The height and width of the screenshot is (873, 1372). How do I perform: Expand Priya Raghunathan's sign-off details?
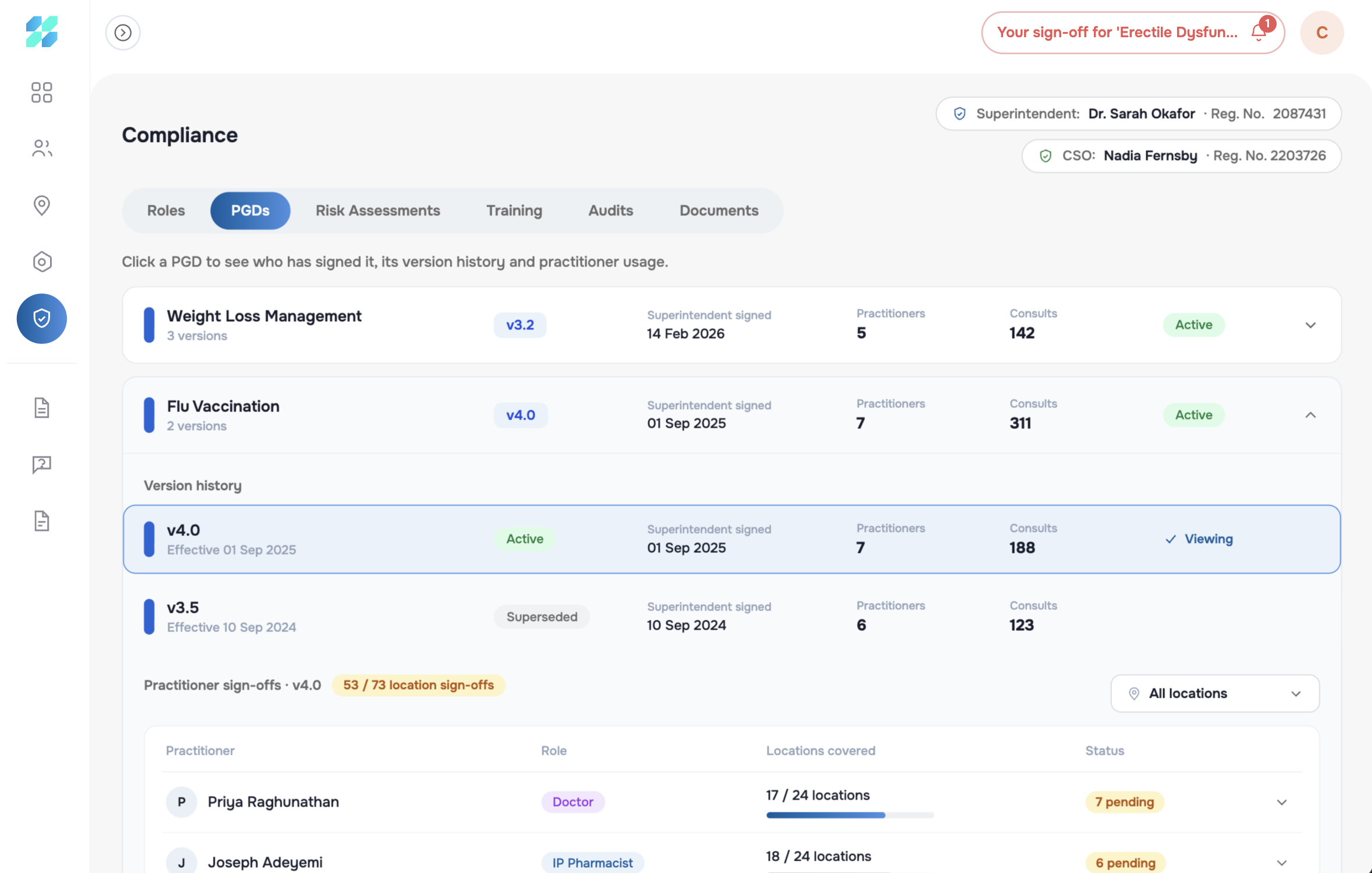tap(1281, 802)
